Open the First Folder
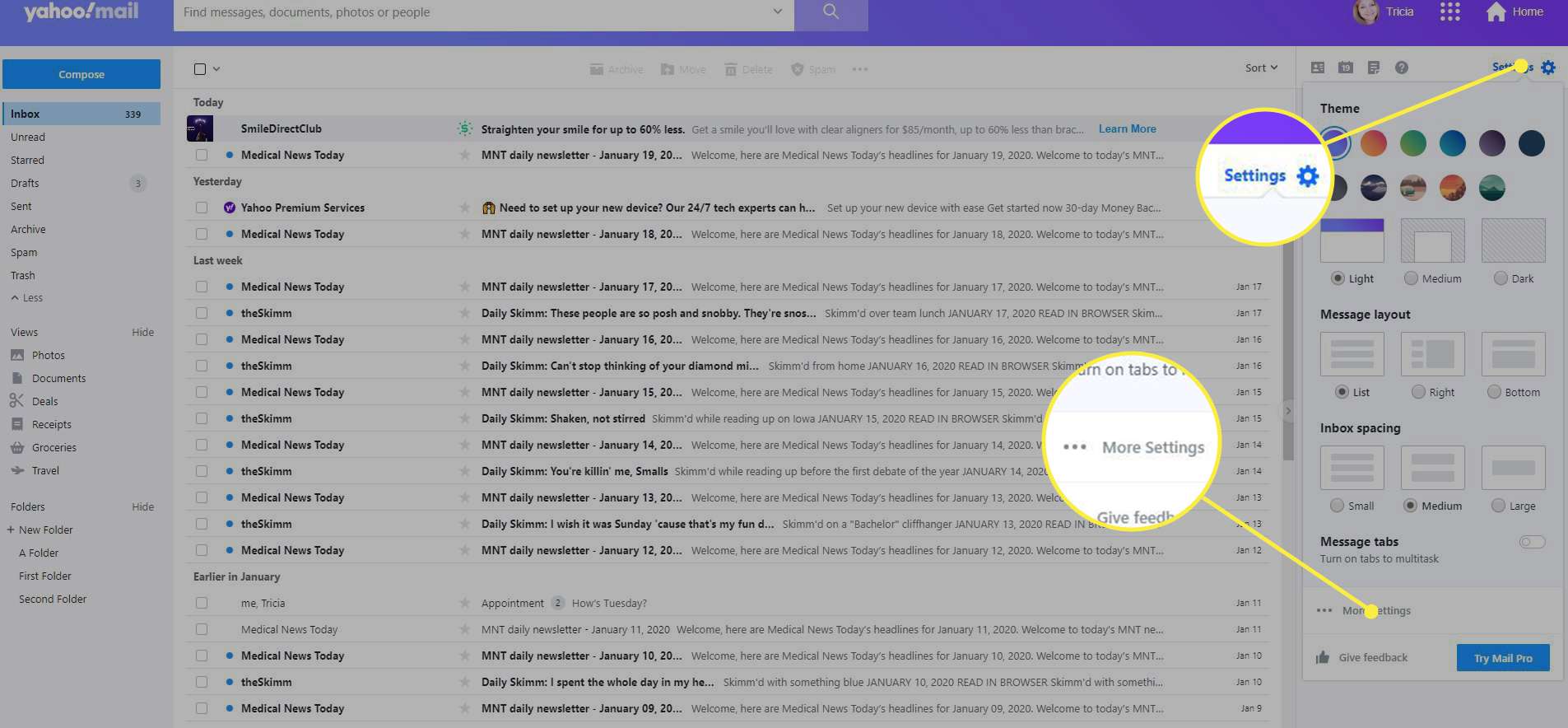Viewport: 1568px width, 728px height. pyautogui.click(x=45, y=576)
